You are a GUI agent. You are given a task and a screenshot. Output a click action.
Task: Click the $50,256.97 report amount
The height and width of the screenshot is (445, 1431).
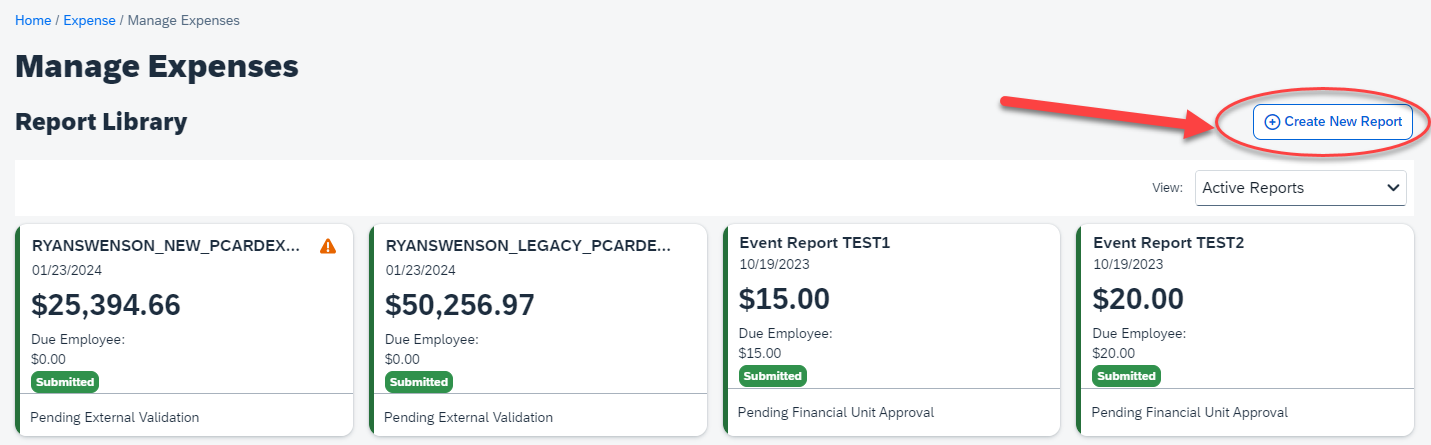pyautogui.click(x=460, y=305)
